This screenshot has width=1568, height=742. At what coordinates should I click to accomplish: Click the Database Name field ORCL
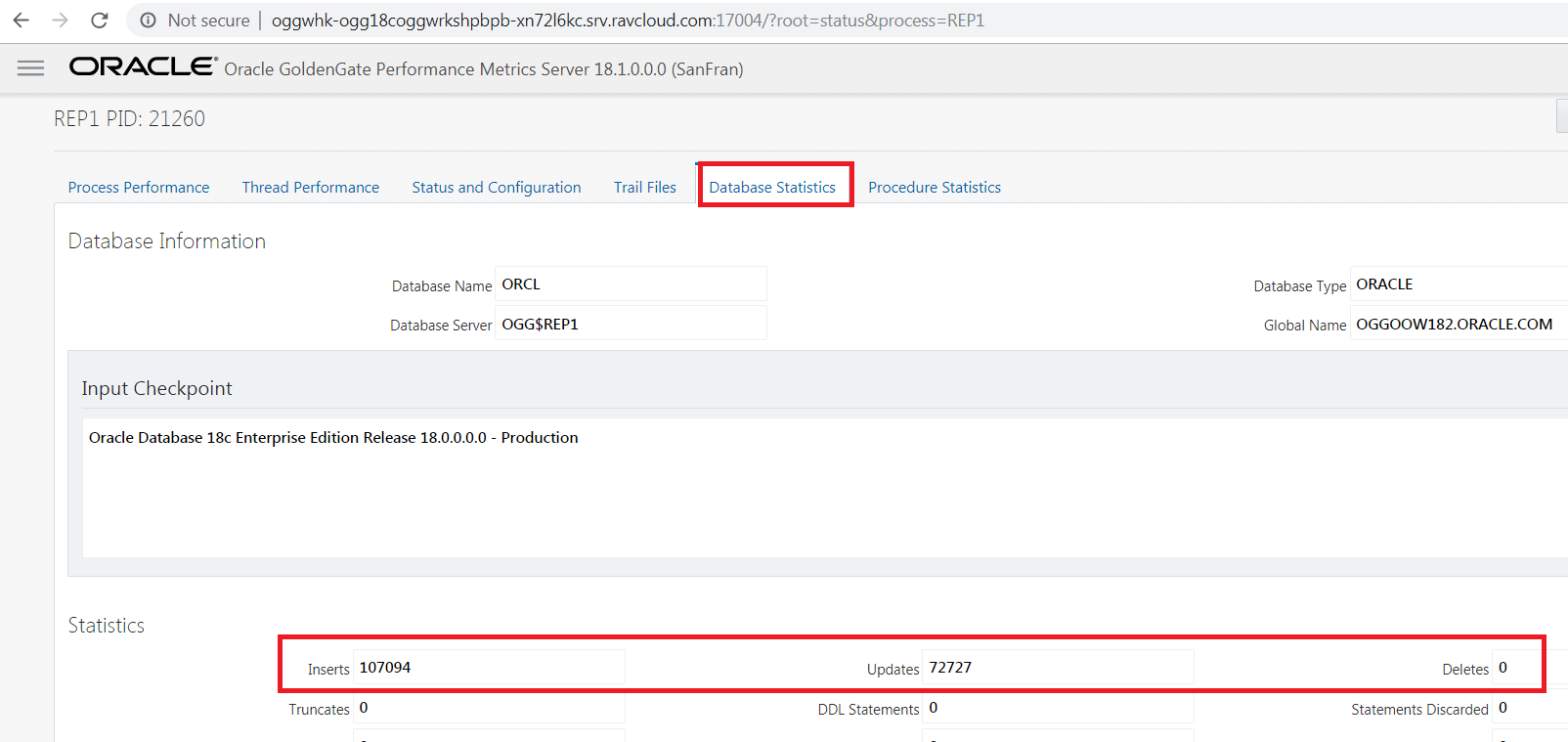tap(631, 284)
